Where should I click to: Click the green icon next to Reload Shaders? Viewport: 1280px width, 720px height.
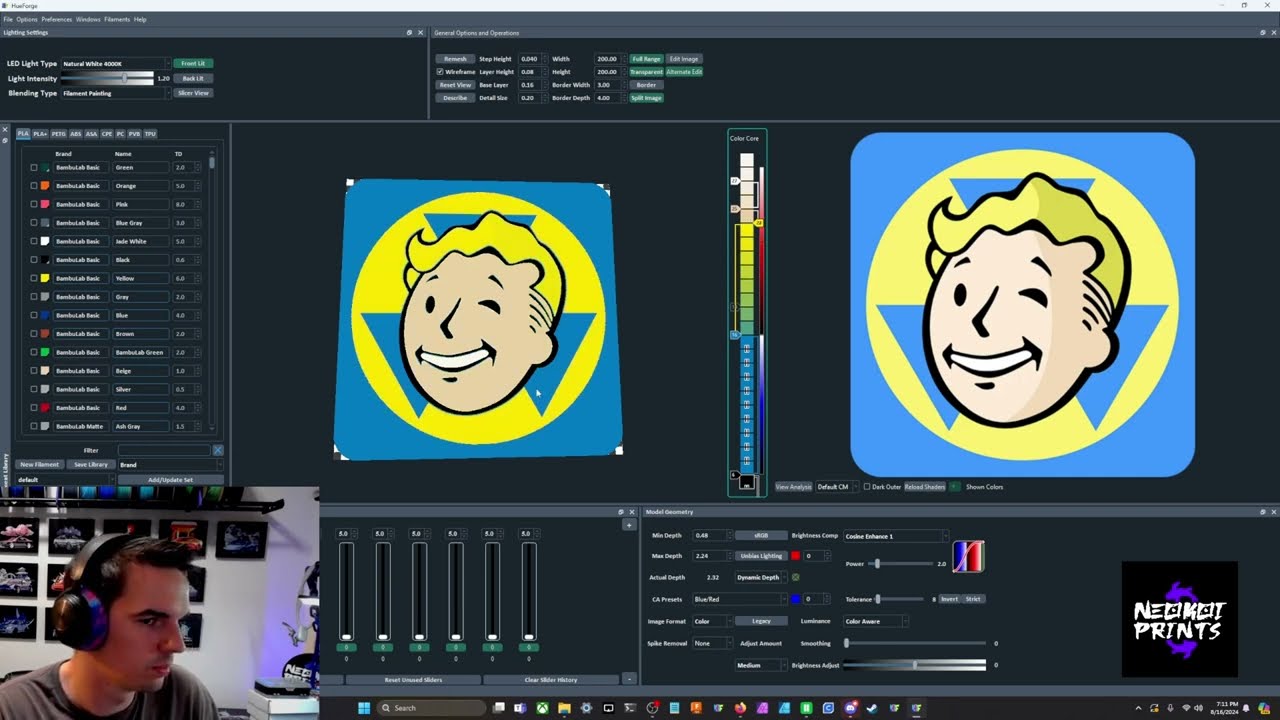(954, 487)
